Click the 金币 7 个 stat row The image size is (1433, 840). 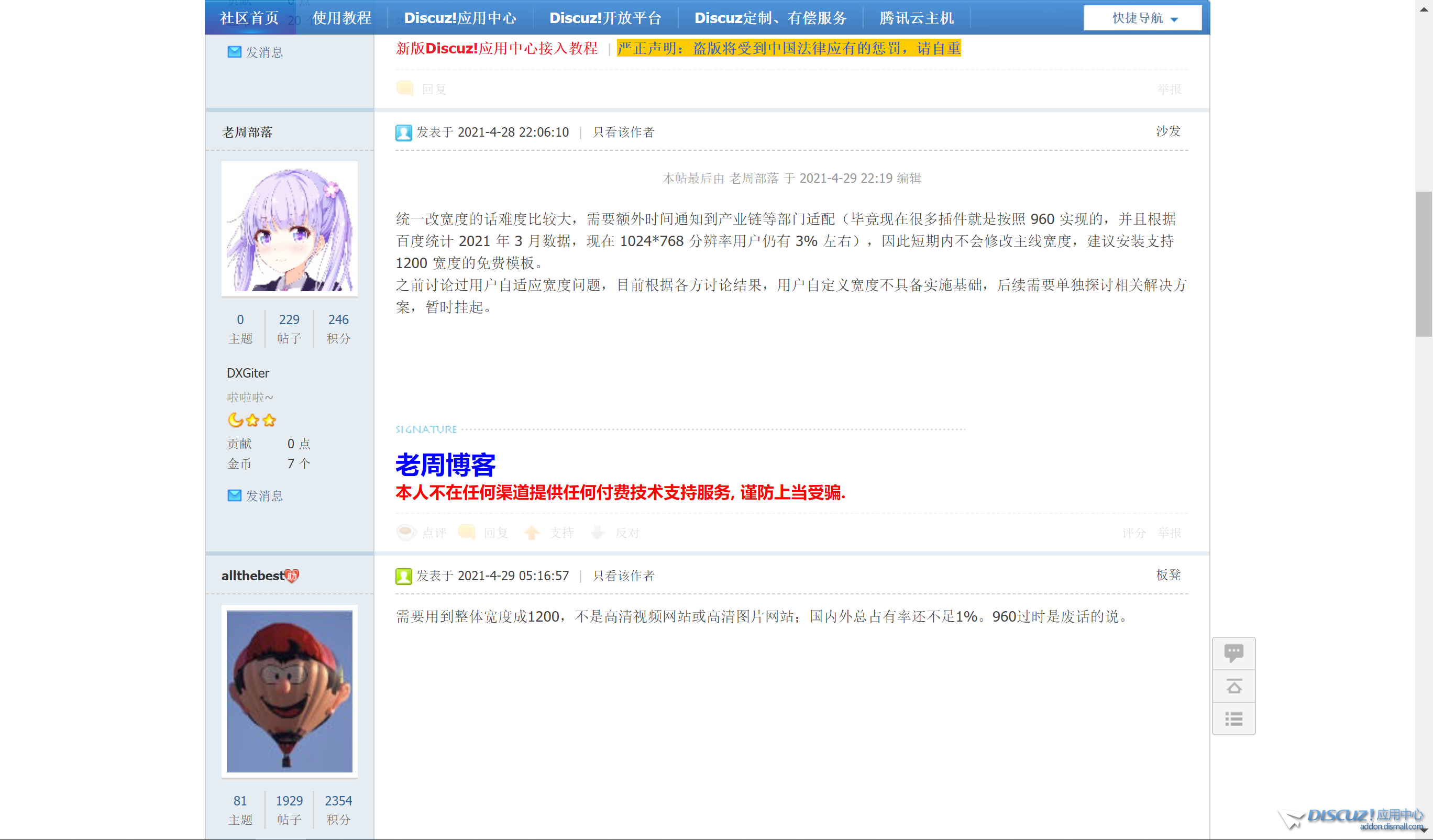[x=269, y=463]
